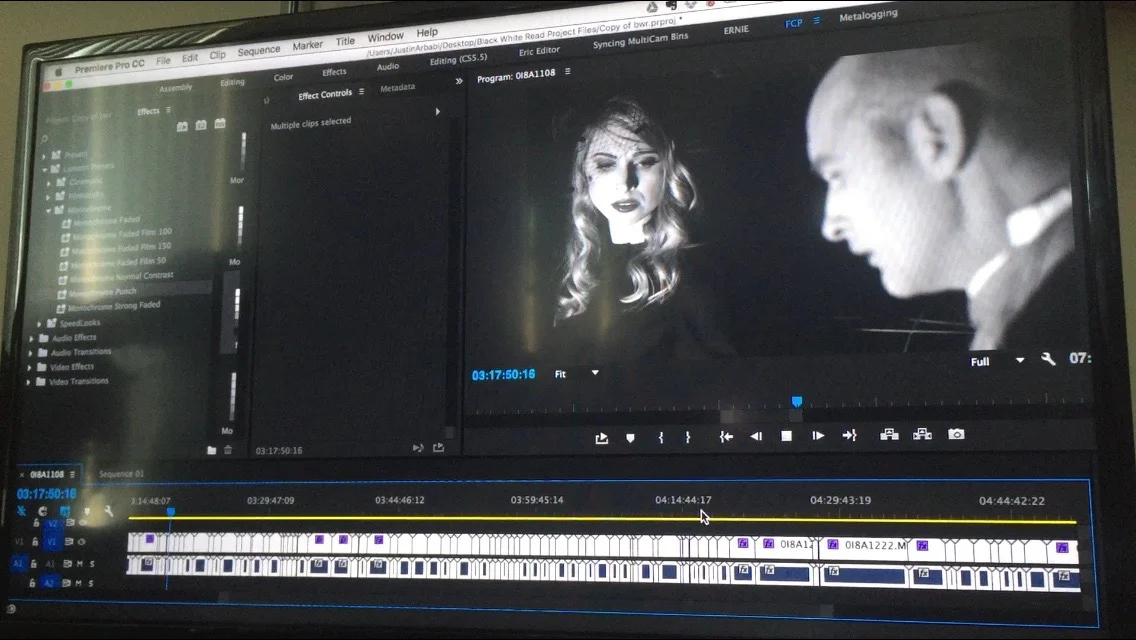Click the Extract button in the Program monitor
1136x640 pixels.
(x=922, y=434)
